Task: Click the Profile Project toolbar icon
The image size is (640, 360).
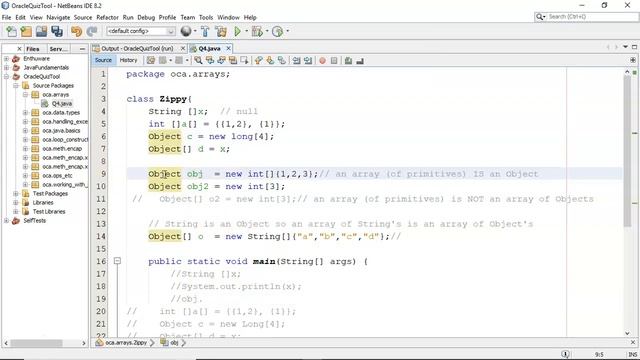Action: 277,31
